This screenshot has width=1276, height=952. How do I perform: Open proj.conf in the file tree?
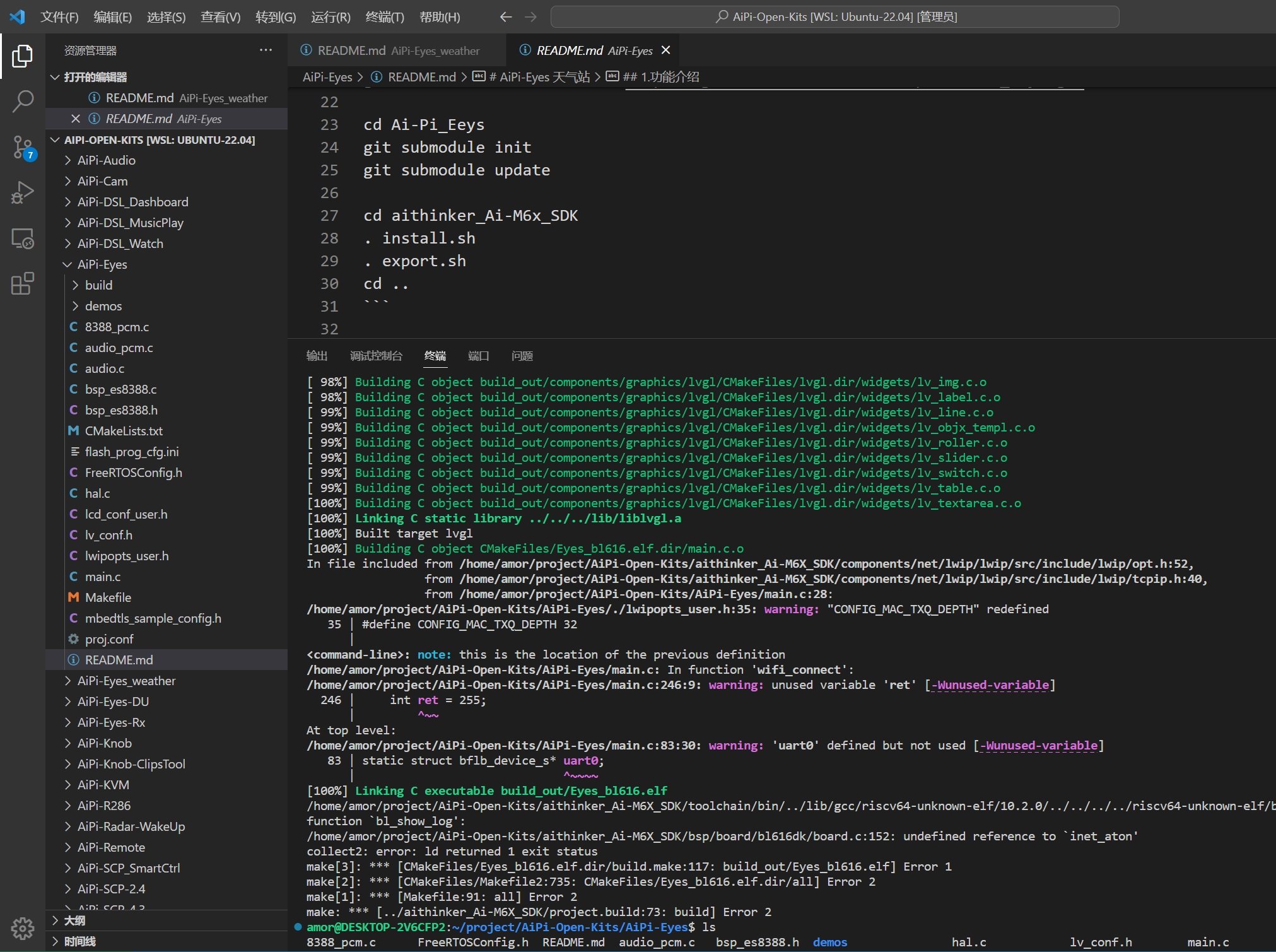coord(167,639)
